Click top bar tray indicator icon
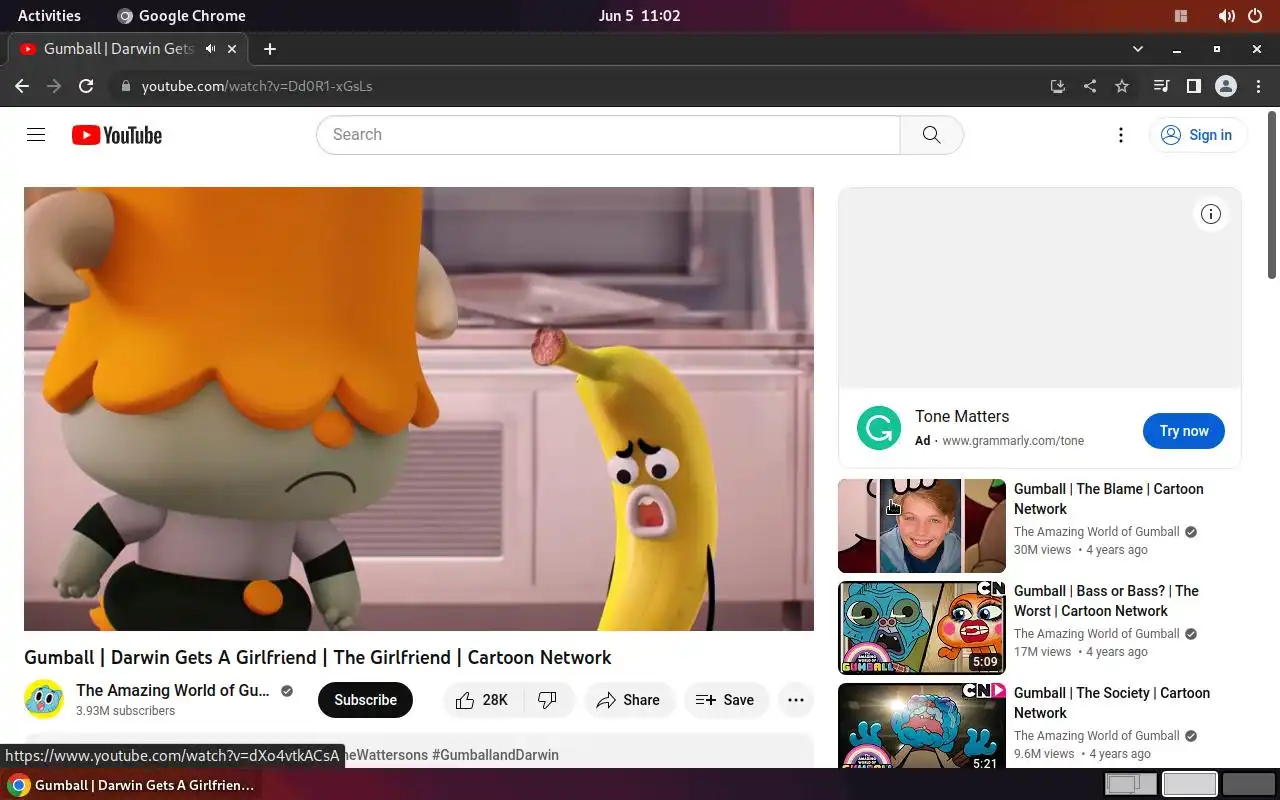This screenshot has width=1280, height=800. click(1181, 16)
